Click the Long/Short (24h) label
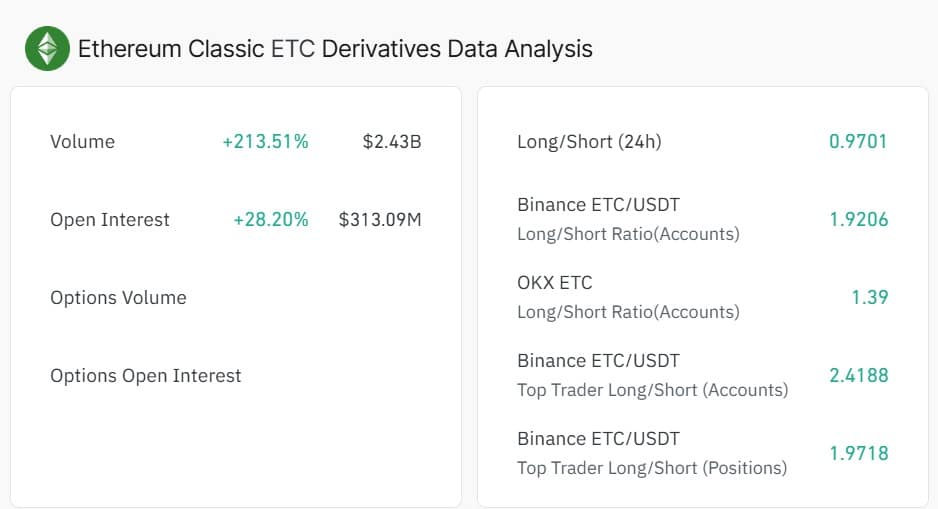938x509 pixels. [x=589, y=142]
